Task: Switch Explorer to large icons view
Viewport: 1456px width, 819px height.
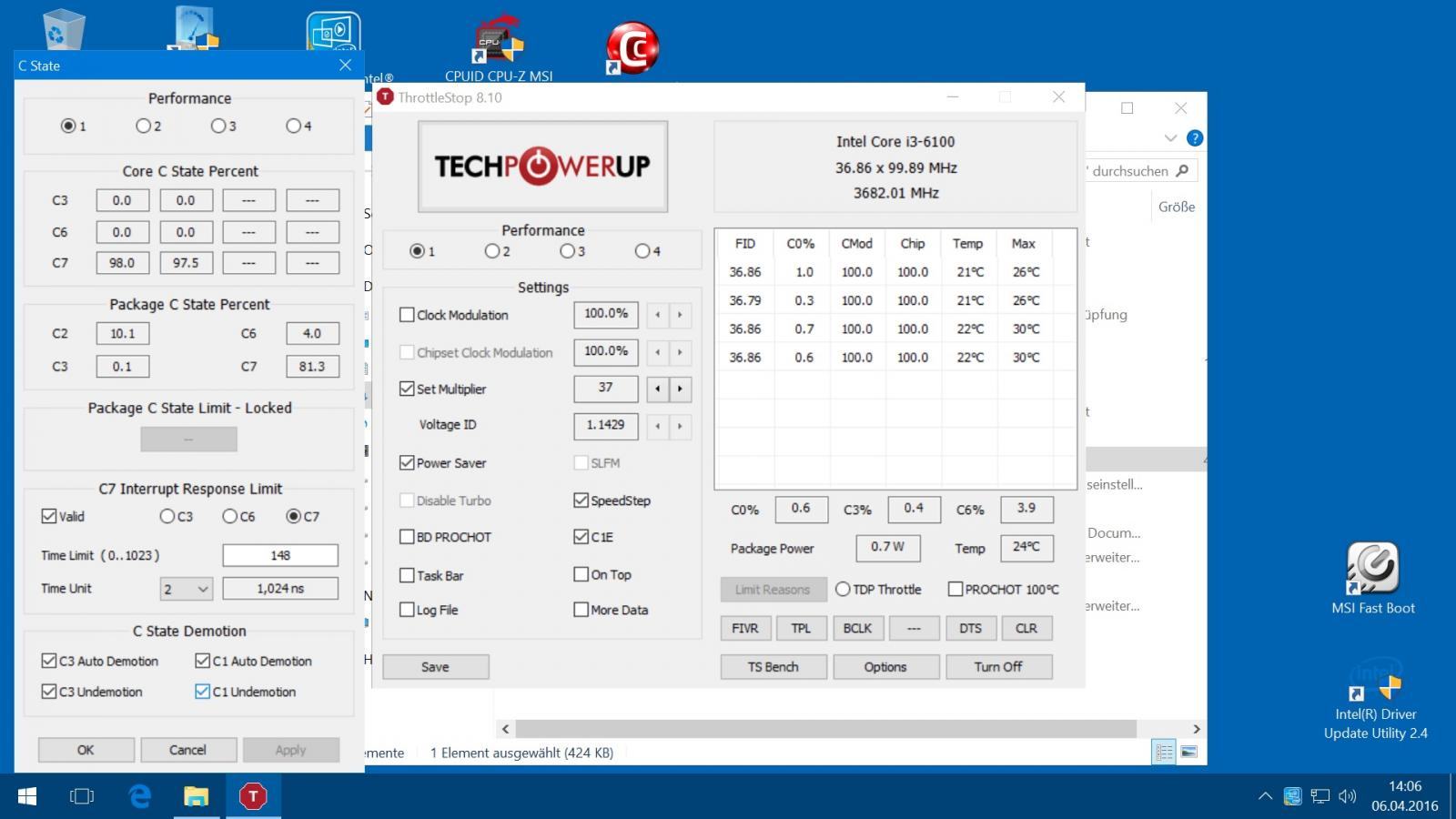Action: 1188,752
